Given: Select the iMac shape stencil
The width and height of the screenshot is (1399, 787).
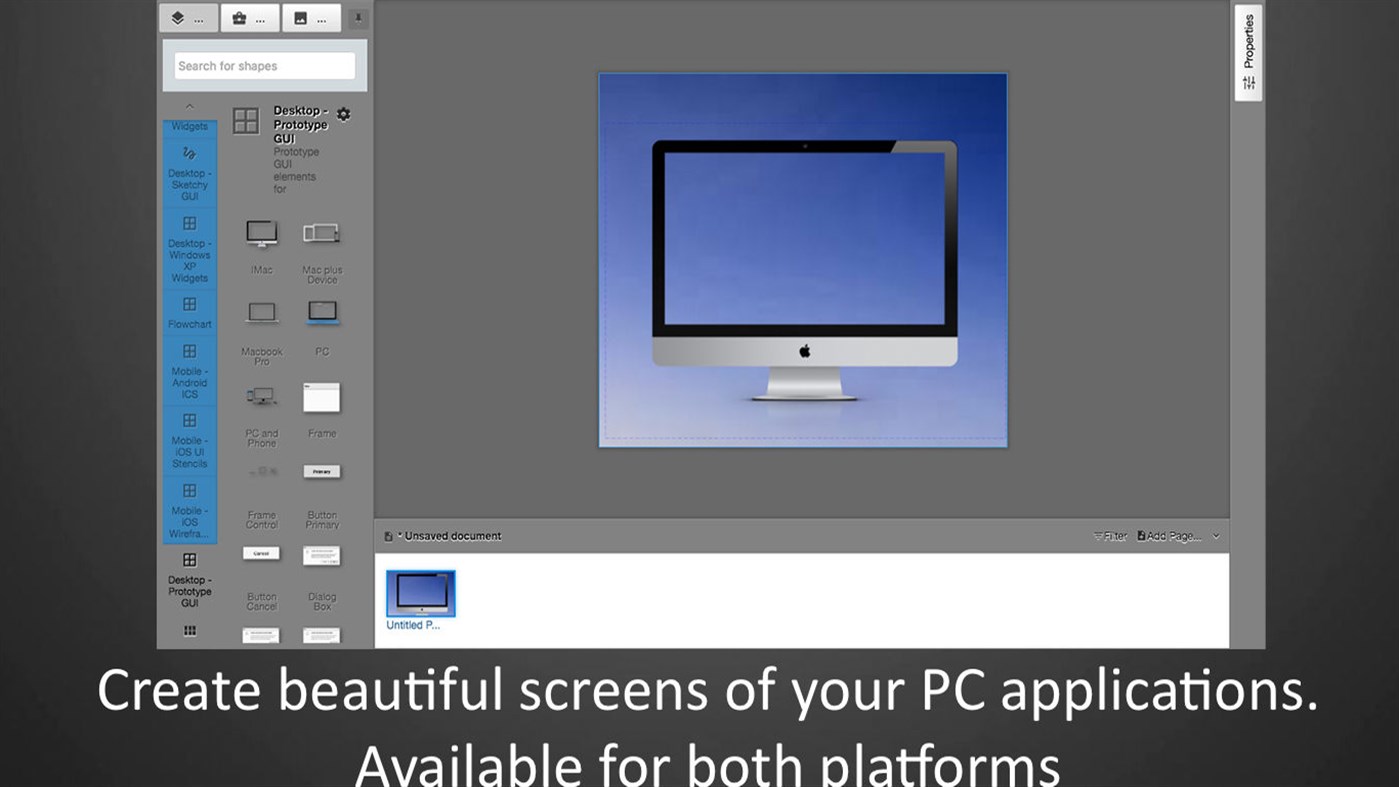Looking at the screenshot, I should click(x=260, y=234).
